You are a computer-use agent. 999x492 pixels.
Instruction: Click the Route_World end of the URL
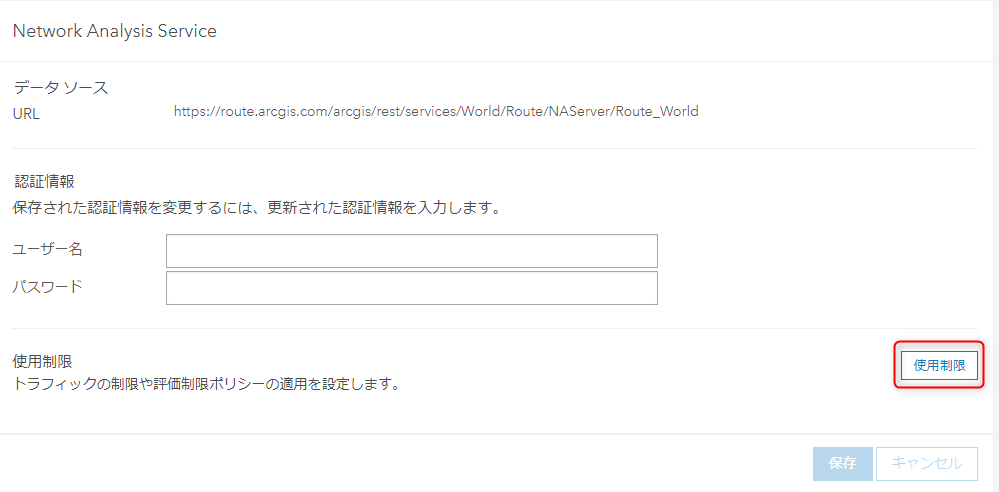click(x=659, y=112)
